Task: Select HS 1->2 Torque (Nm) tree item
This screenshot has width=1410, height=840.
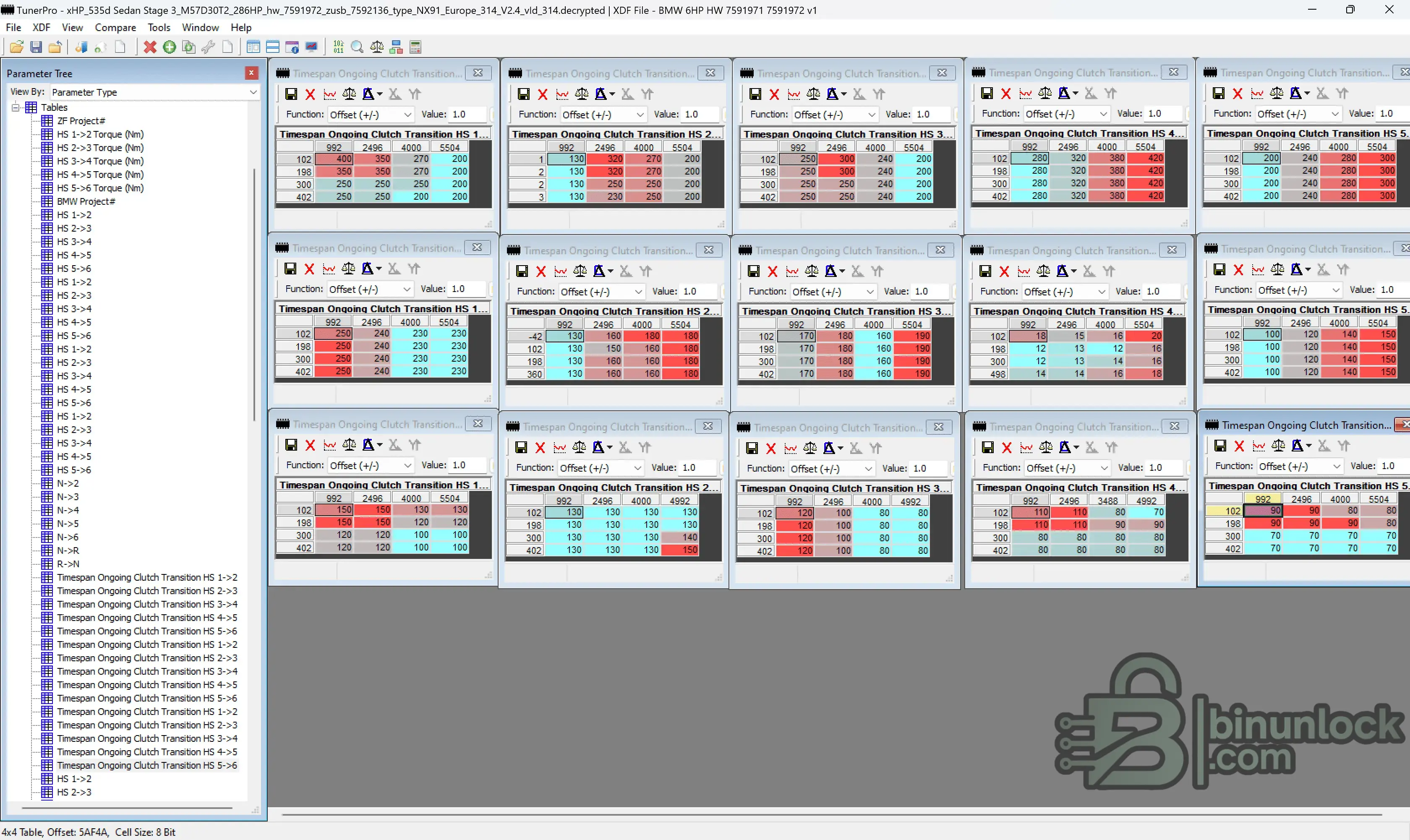Action: (x=100, y=134)
